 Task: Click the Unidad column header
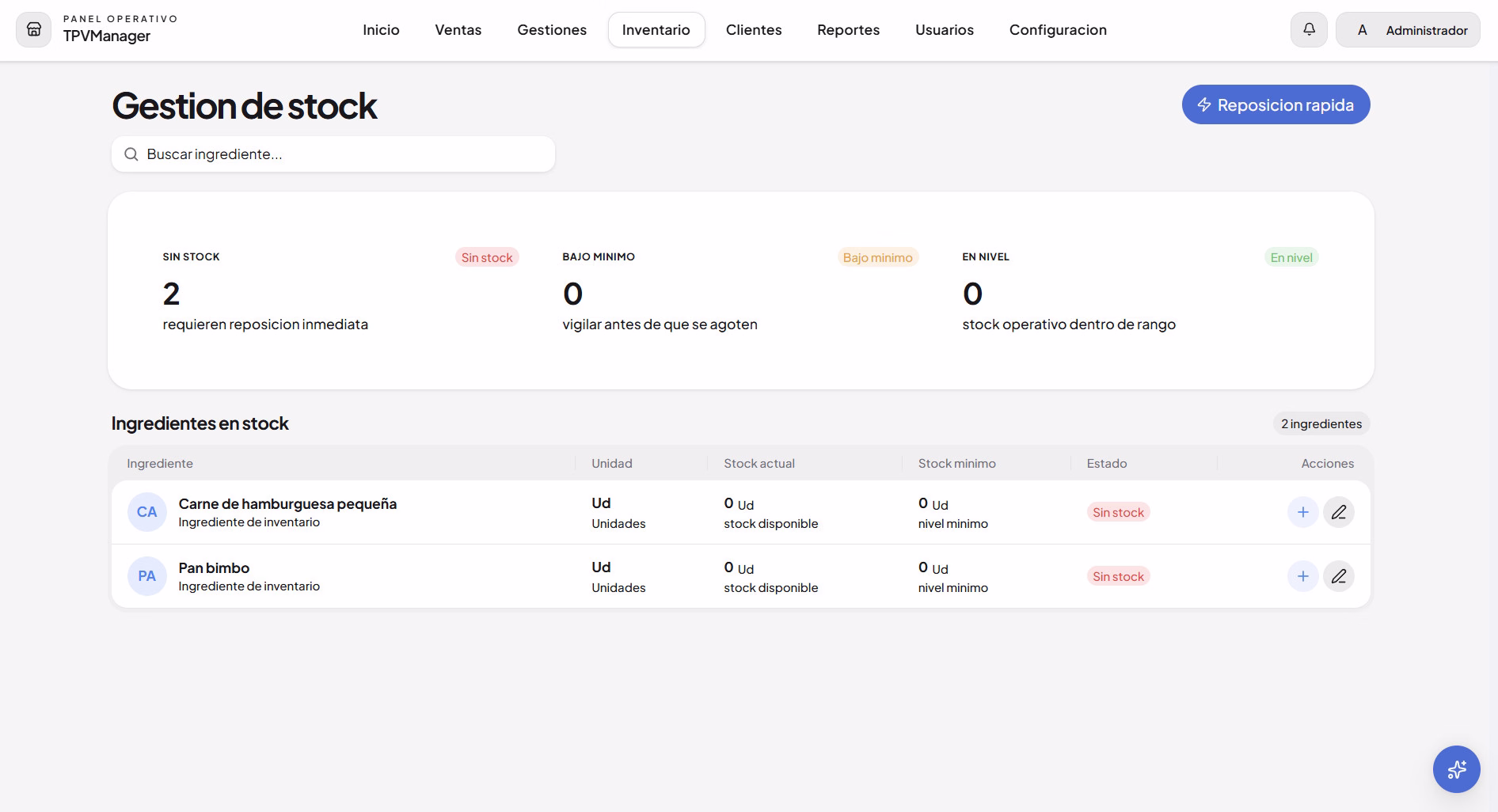click(612, 463)
